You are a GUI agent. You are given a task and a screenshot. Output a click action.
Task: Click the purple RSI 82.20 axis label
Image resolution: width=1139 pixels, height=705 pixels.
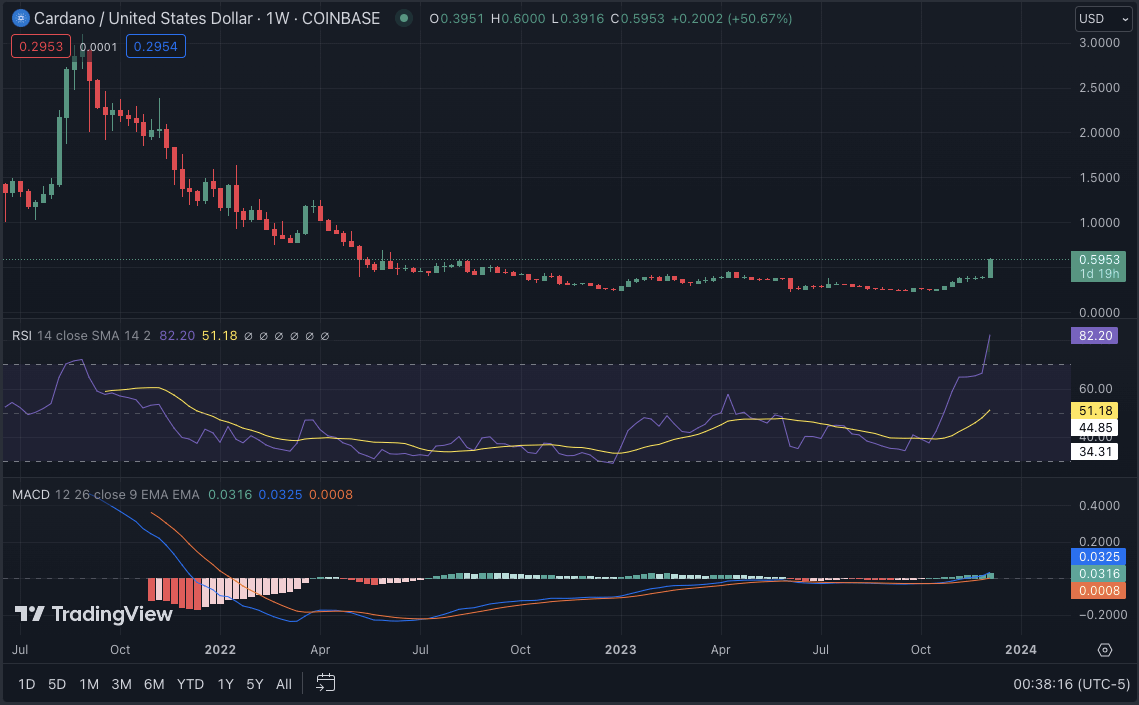[x=1094, y=336]
